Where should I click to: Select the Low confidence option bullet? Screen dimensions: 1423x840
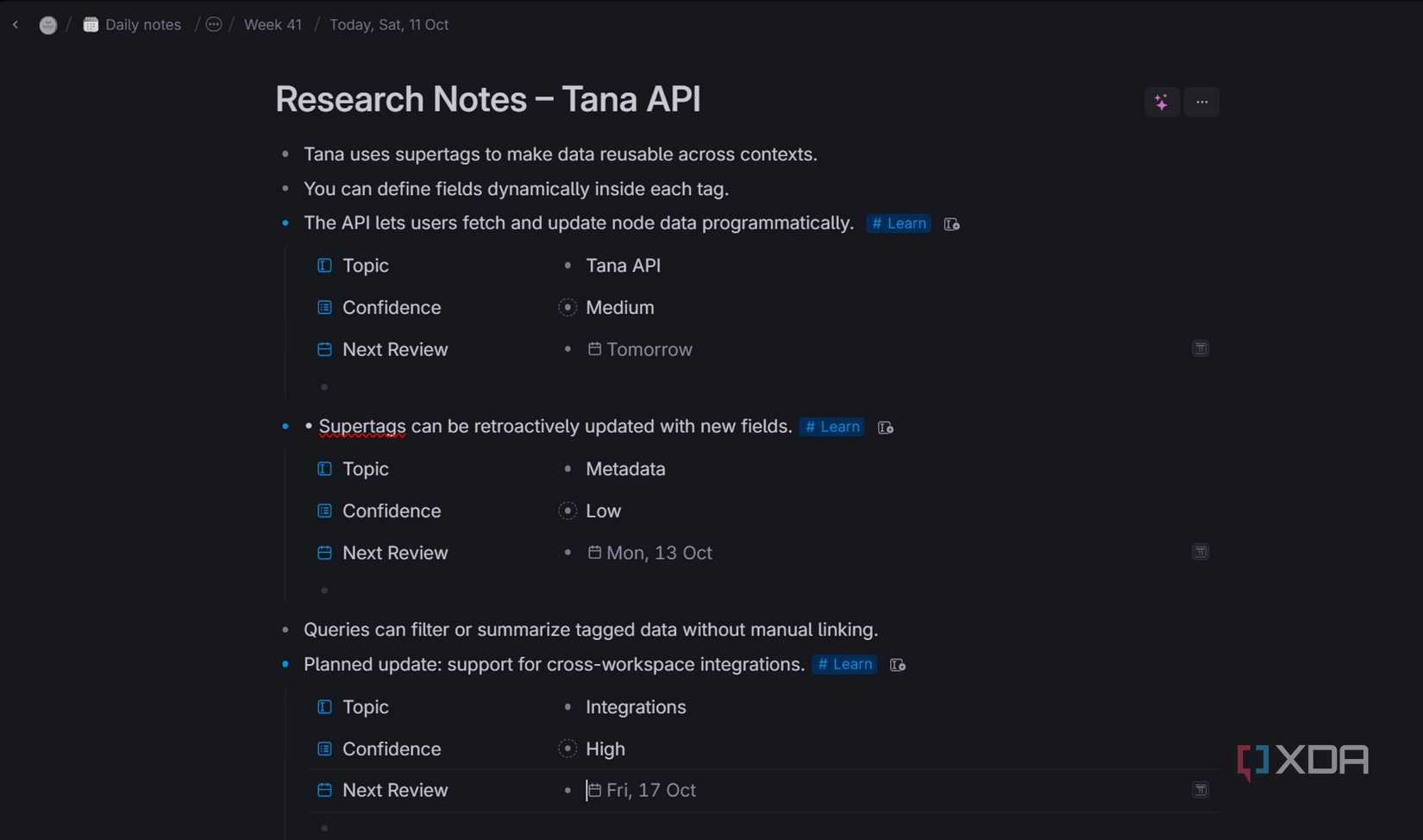[x=567, y=511]
